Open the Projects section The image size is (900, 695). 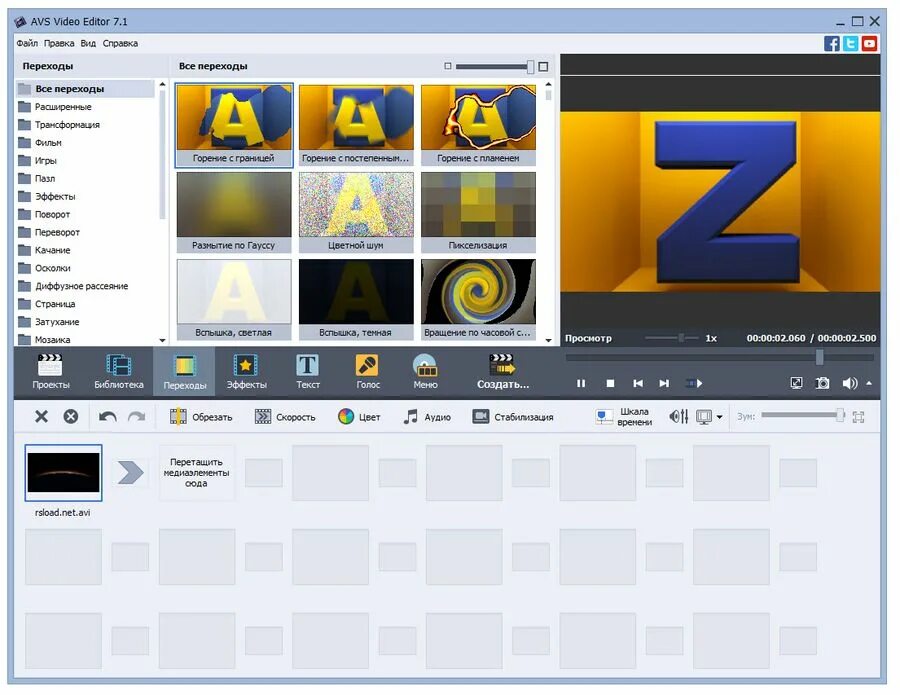pyautogui.click(x=51, y=372)
